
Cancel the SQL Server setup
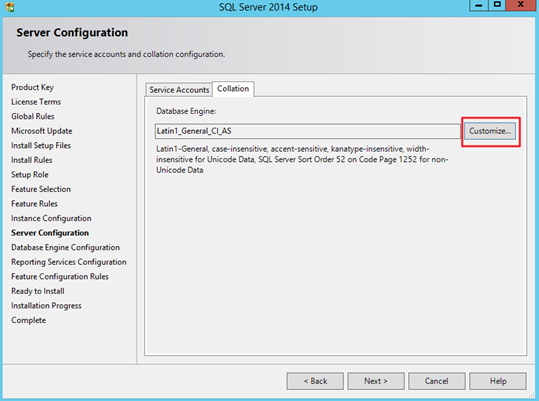[437, 381]
